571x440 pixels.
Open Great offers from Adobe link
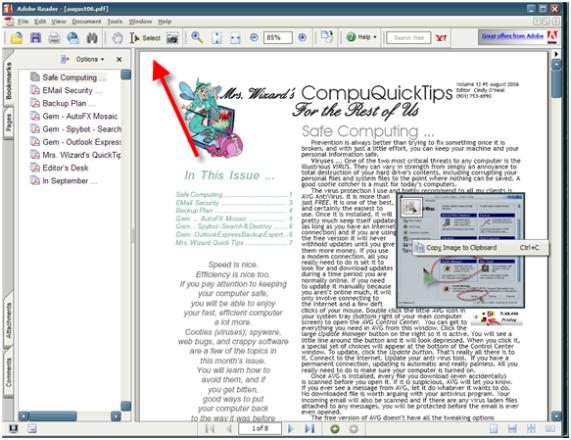(x=512, y=36)
